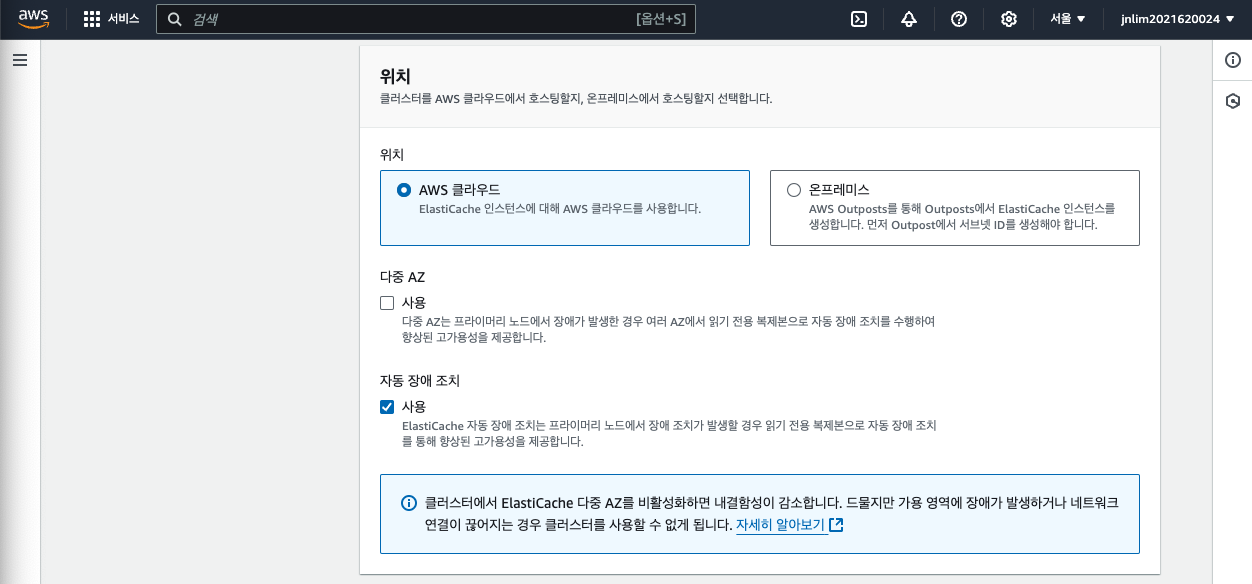Click the 자동 장애 조치 label
The height and width of the screenshot is (584, 1252).
point(420,381)
